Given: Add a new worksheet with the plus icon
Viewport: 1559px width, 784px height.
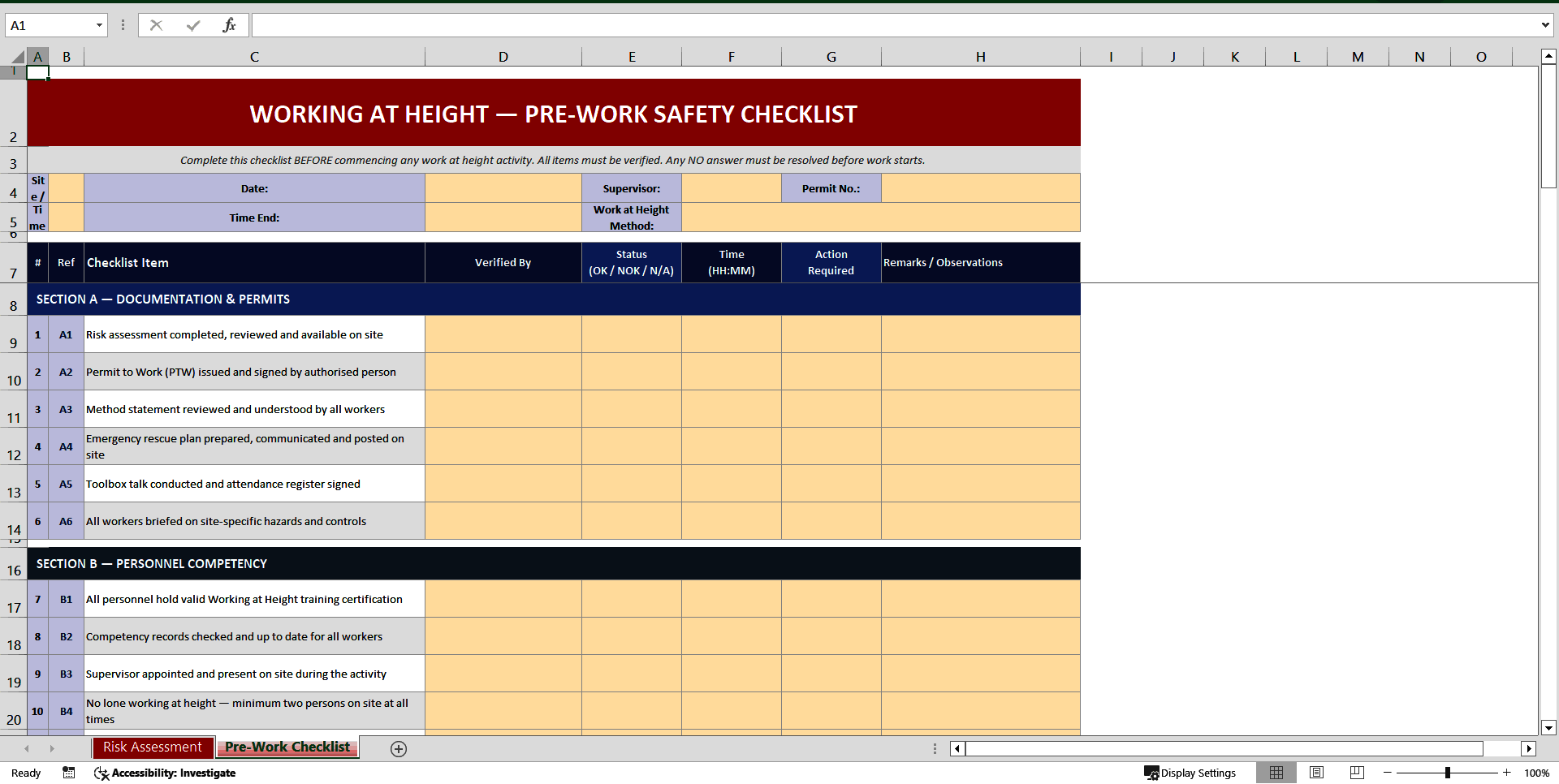Looking at the screenshot, I should (399, 748).
